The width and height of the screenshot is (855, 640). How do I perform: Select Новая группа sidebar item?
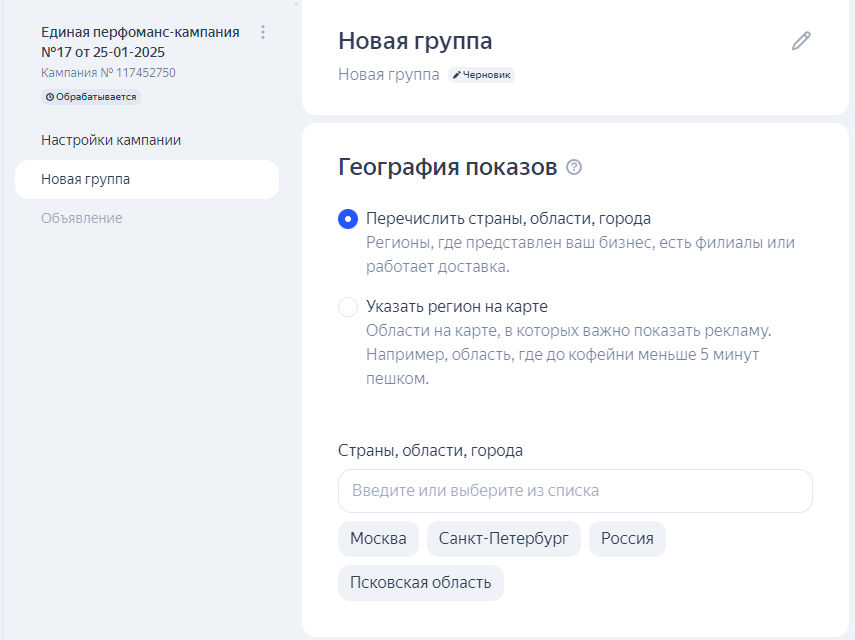pos(147,179)
